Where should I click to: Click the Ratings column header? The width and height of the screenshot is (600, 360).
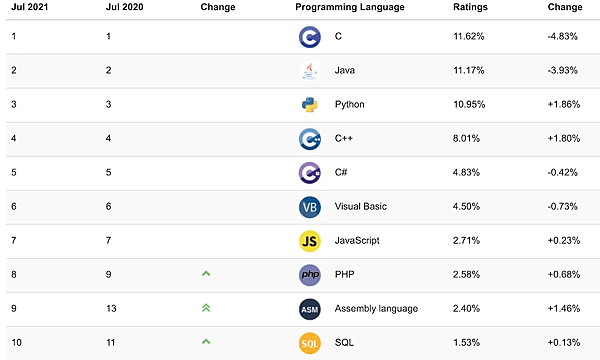470,7
